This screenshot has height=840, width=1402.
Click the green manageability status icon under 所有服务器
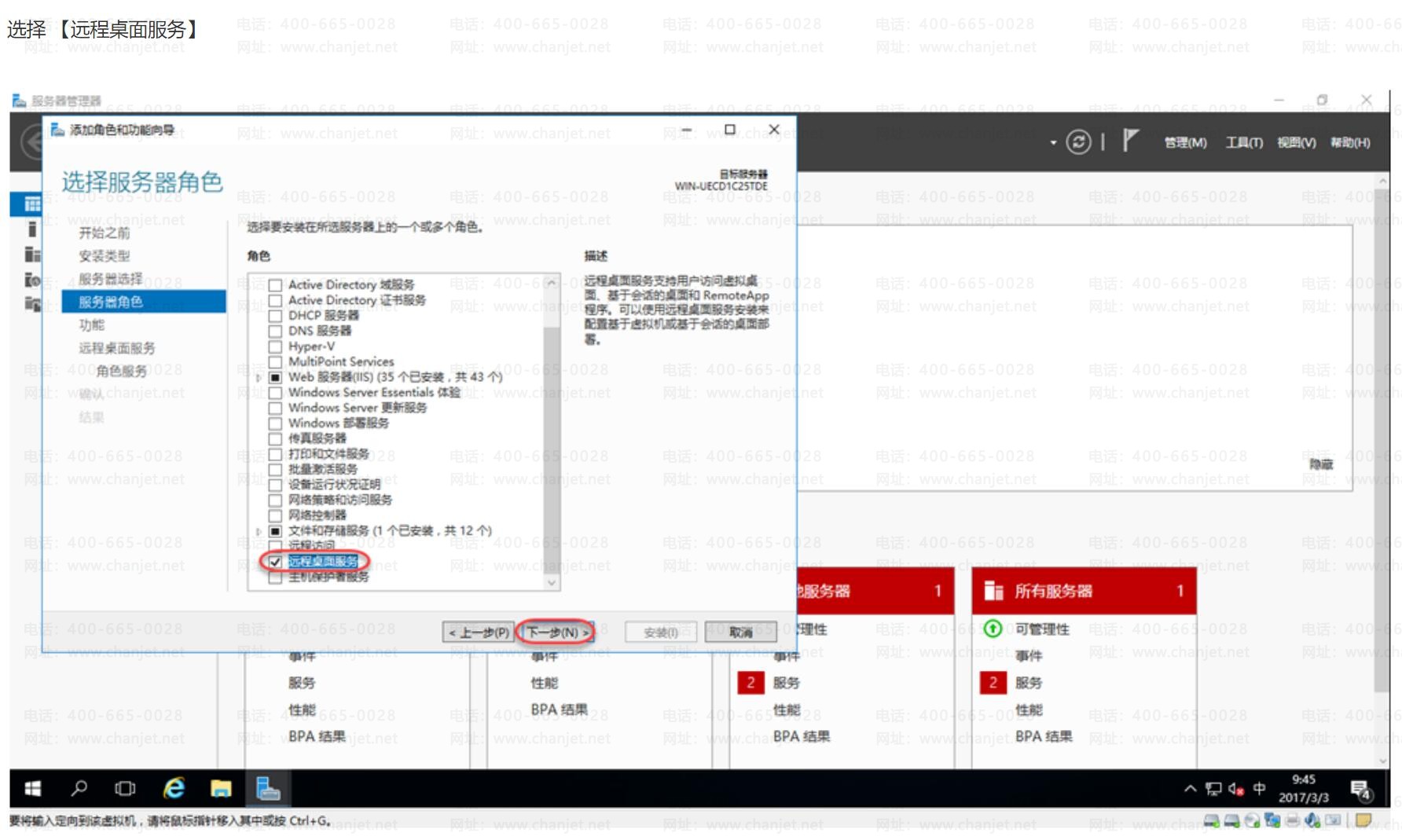(993, 629)
